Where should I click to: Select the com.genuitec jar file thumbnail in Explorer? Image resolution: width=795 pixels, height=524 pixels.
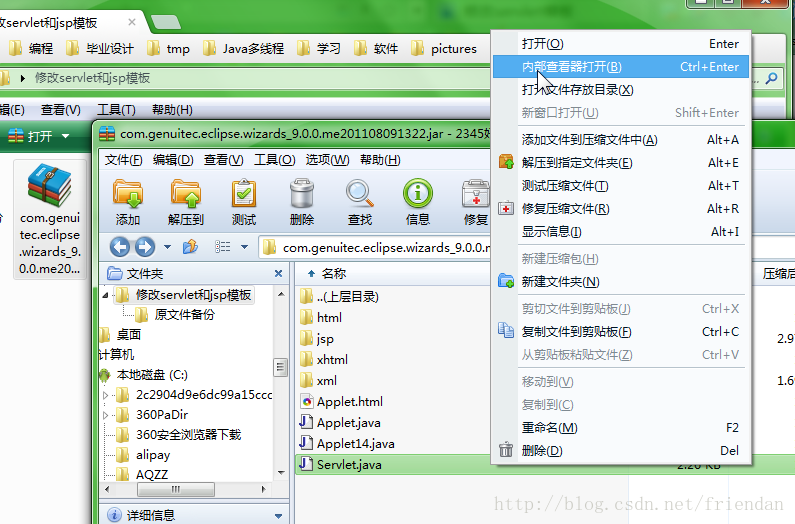50,219
